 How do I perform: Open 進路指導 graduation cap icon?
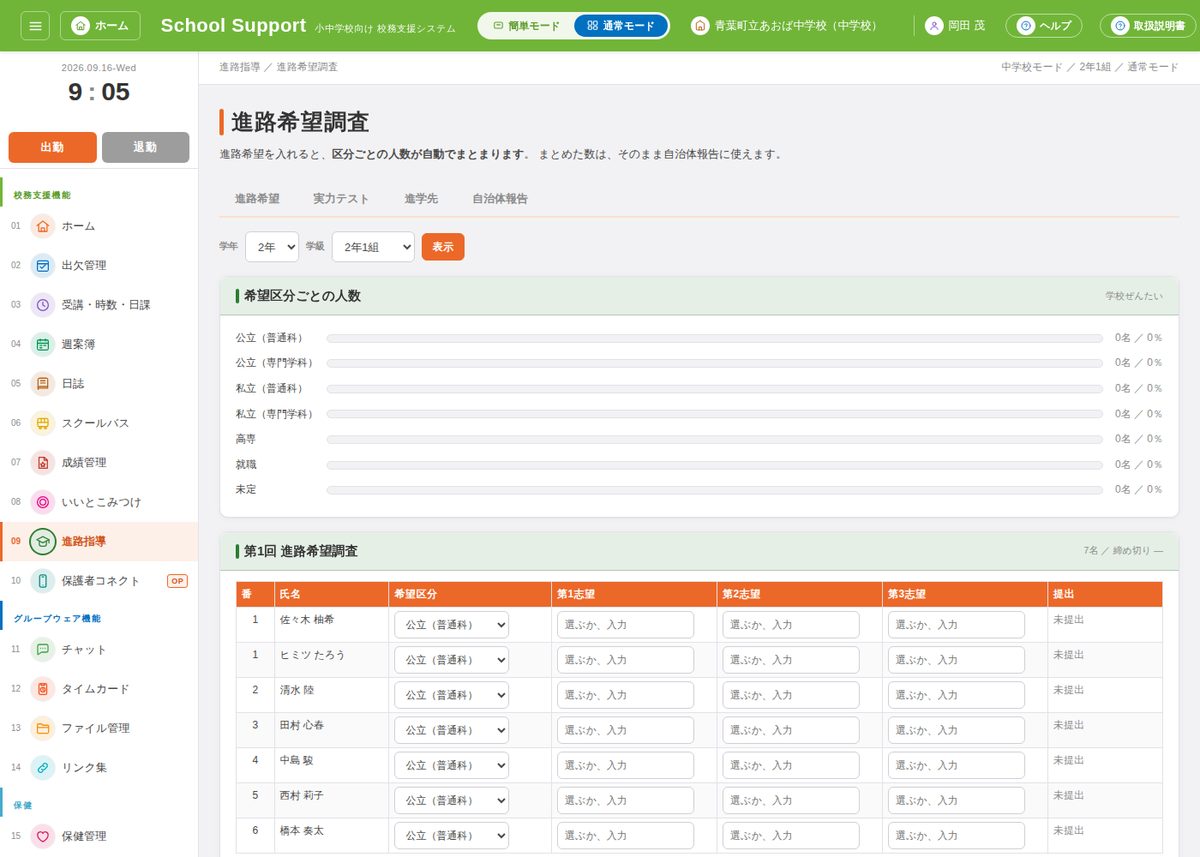(43, 541)
